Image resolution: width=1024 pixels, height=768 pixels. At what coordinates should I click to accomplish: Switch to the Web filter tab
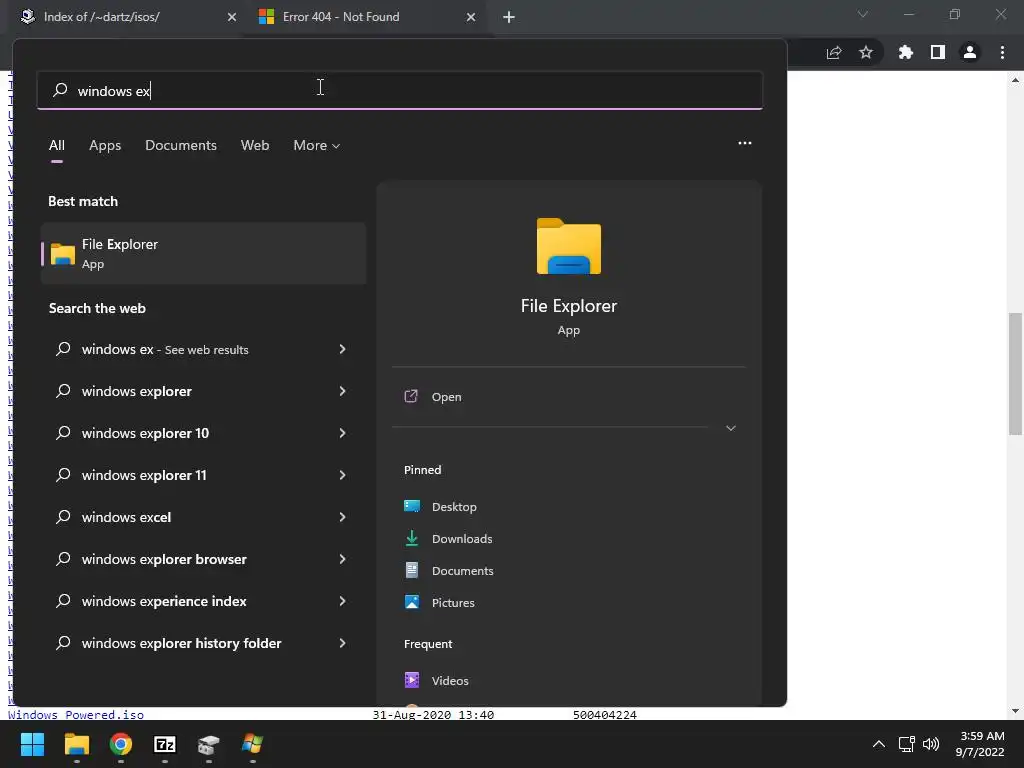coord(255,146)
